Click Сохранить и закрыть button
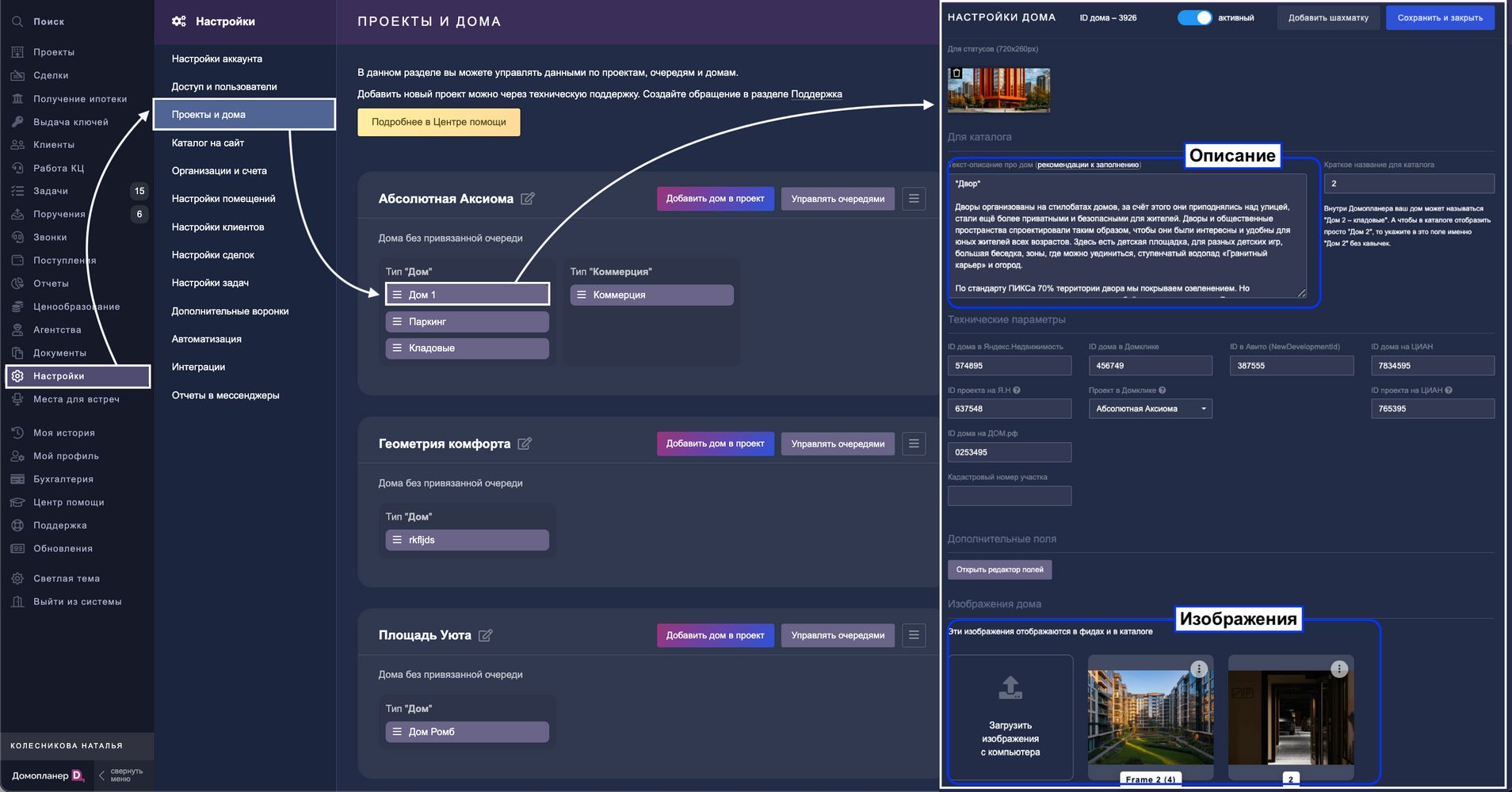The height and width of the screenshot is (792, 1512). [1440, 18]
